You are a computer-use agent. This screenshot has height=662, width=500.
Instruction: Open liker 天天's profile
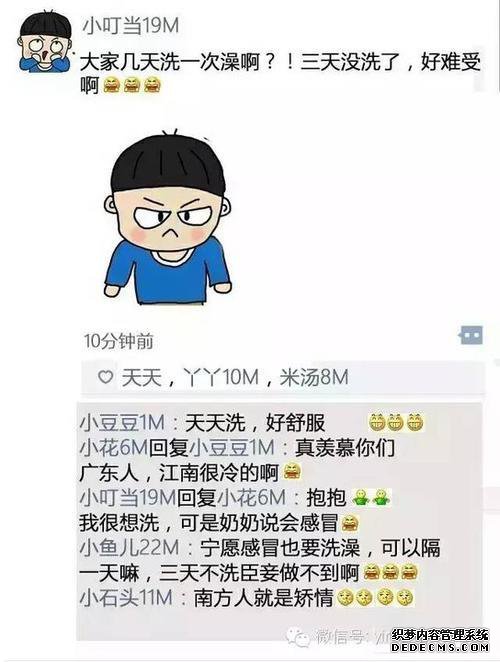click(x=141, y=377)
